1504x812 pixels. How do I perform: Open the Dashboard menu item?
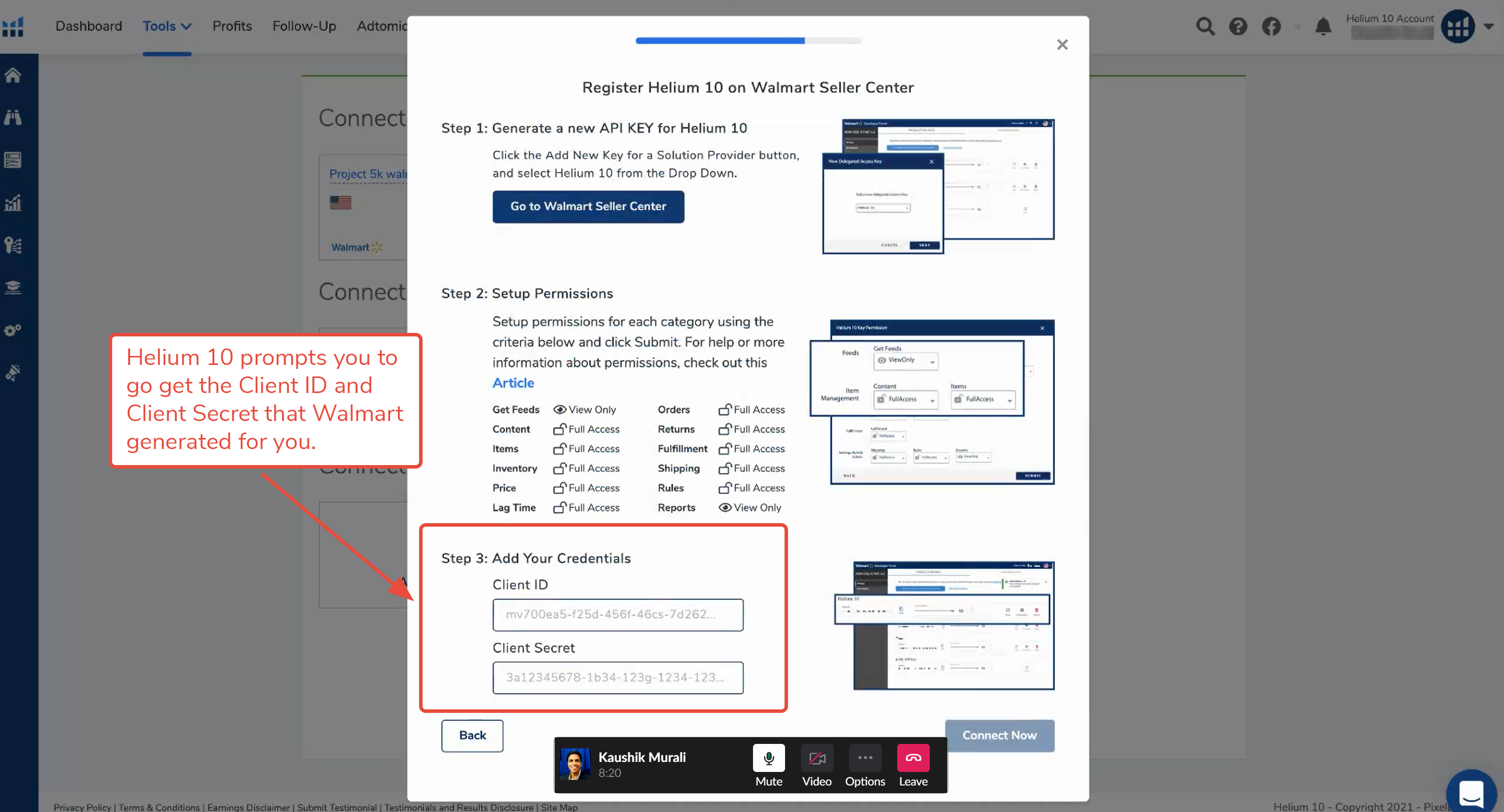point(89,26)
